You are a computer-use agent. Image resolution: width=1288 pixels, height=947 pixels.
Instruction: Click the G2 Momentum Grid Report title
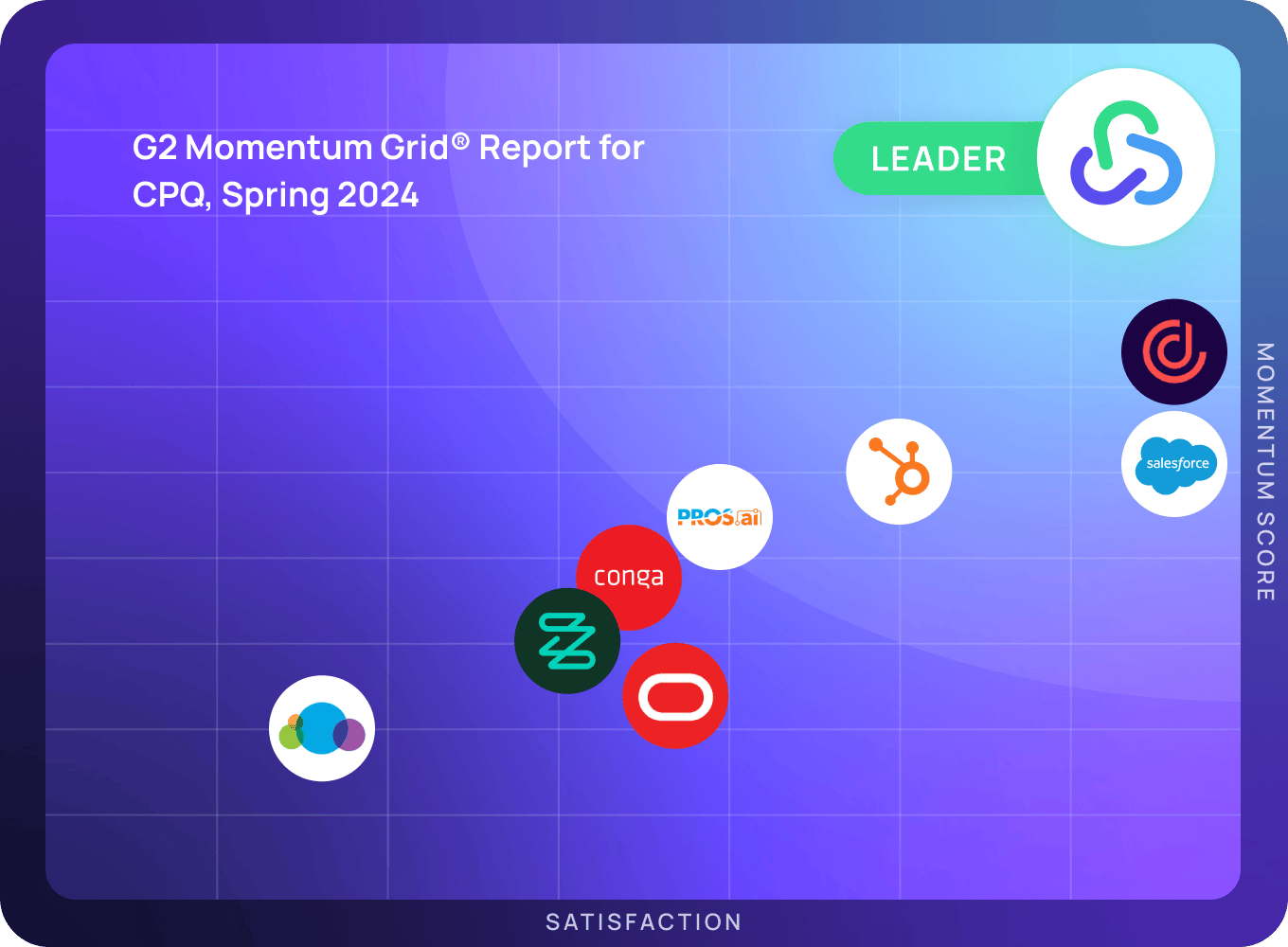coord(388,148)
